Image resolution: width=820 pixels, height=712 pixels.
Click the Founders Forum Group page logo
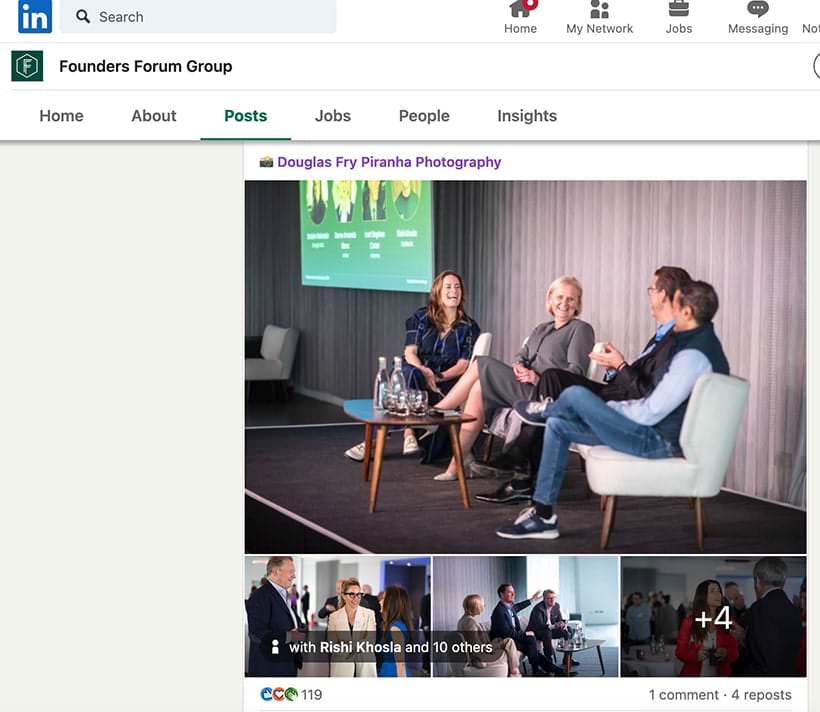coord(26,66)
